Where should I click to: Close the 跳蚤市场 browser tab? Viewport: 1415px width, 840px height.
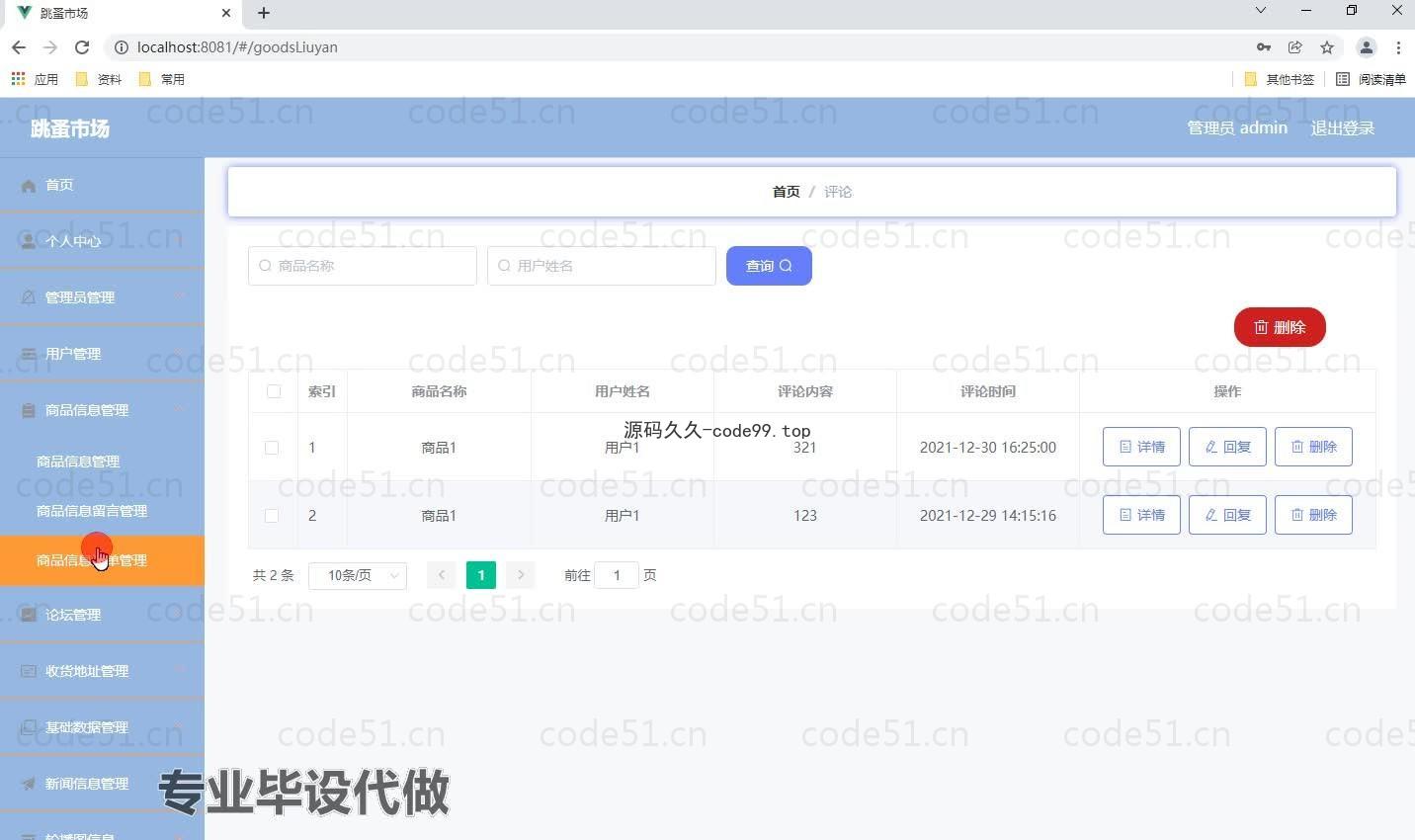coord(226,13)
